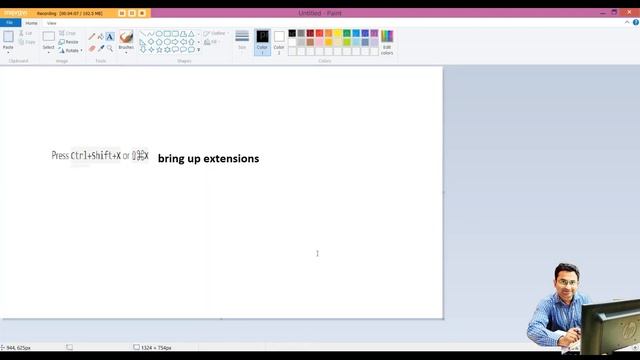This screenshot has height=360, width=640.
Task: Select the Fill with color bucket tool
Action: pos(100,37)
